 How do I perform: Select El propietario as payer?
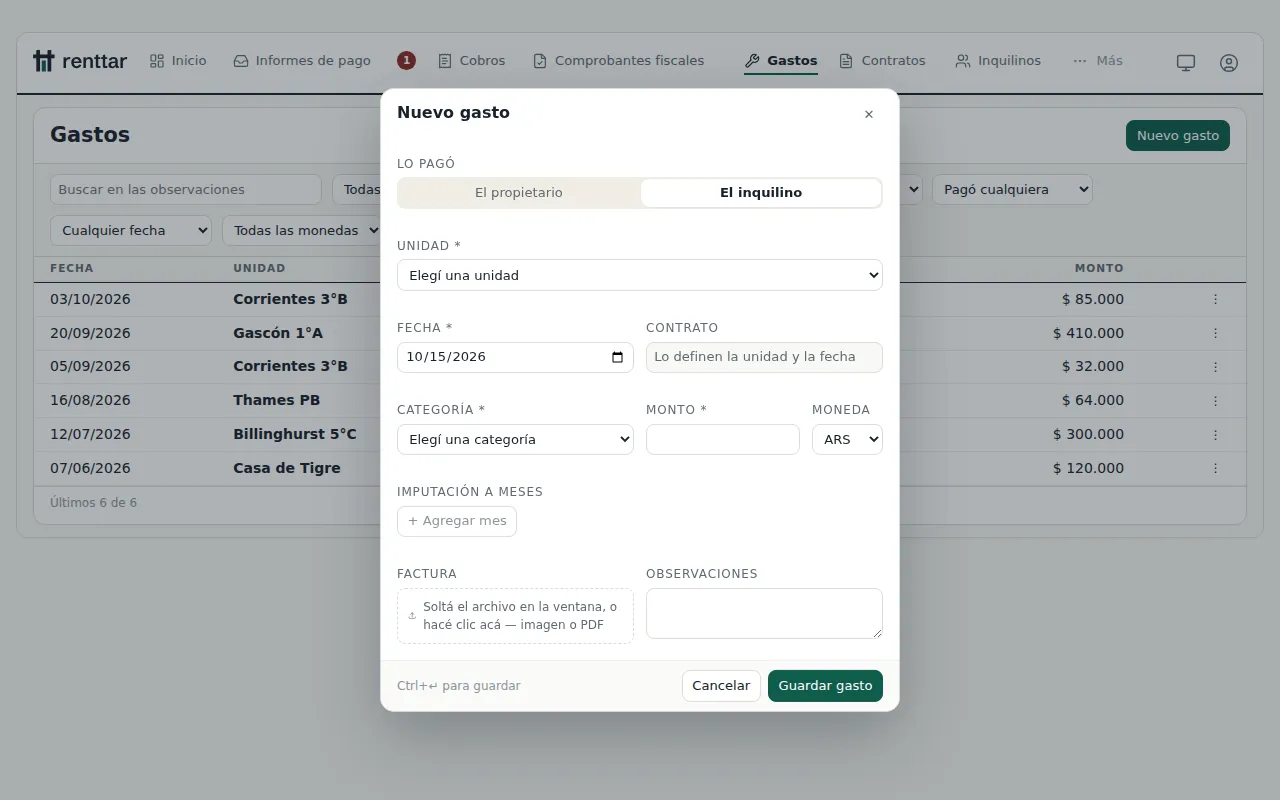(x=518, y=193)
